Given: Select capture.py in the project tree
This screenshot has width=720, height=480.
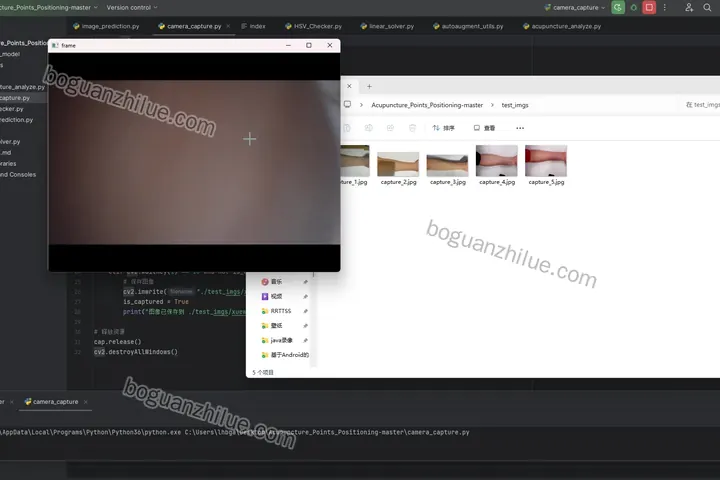Looking at the screenshot, I should (15, 98).
